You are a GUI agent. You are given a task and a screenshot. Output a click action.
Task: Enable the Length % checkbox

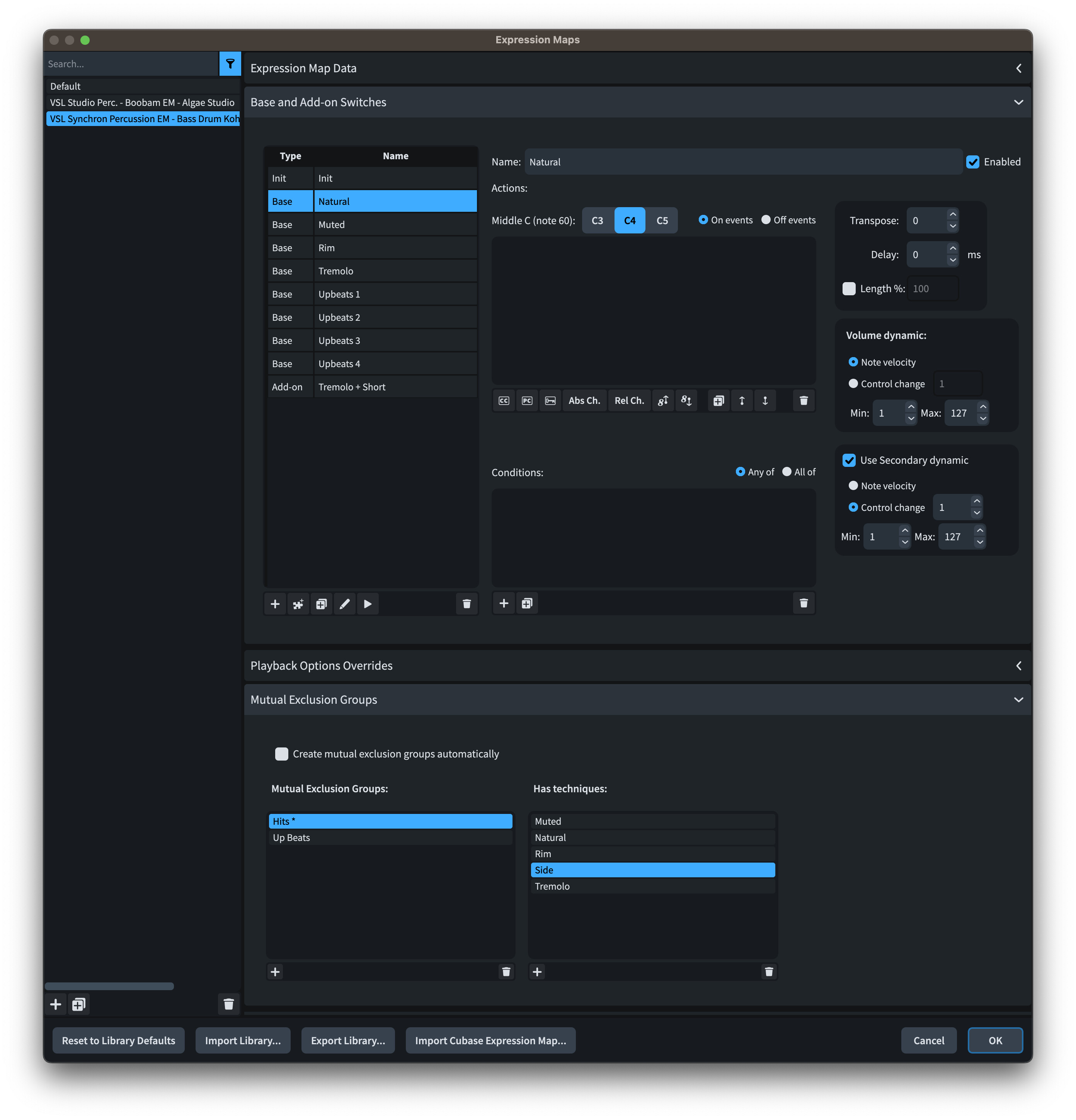[x=849, y=289]
